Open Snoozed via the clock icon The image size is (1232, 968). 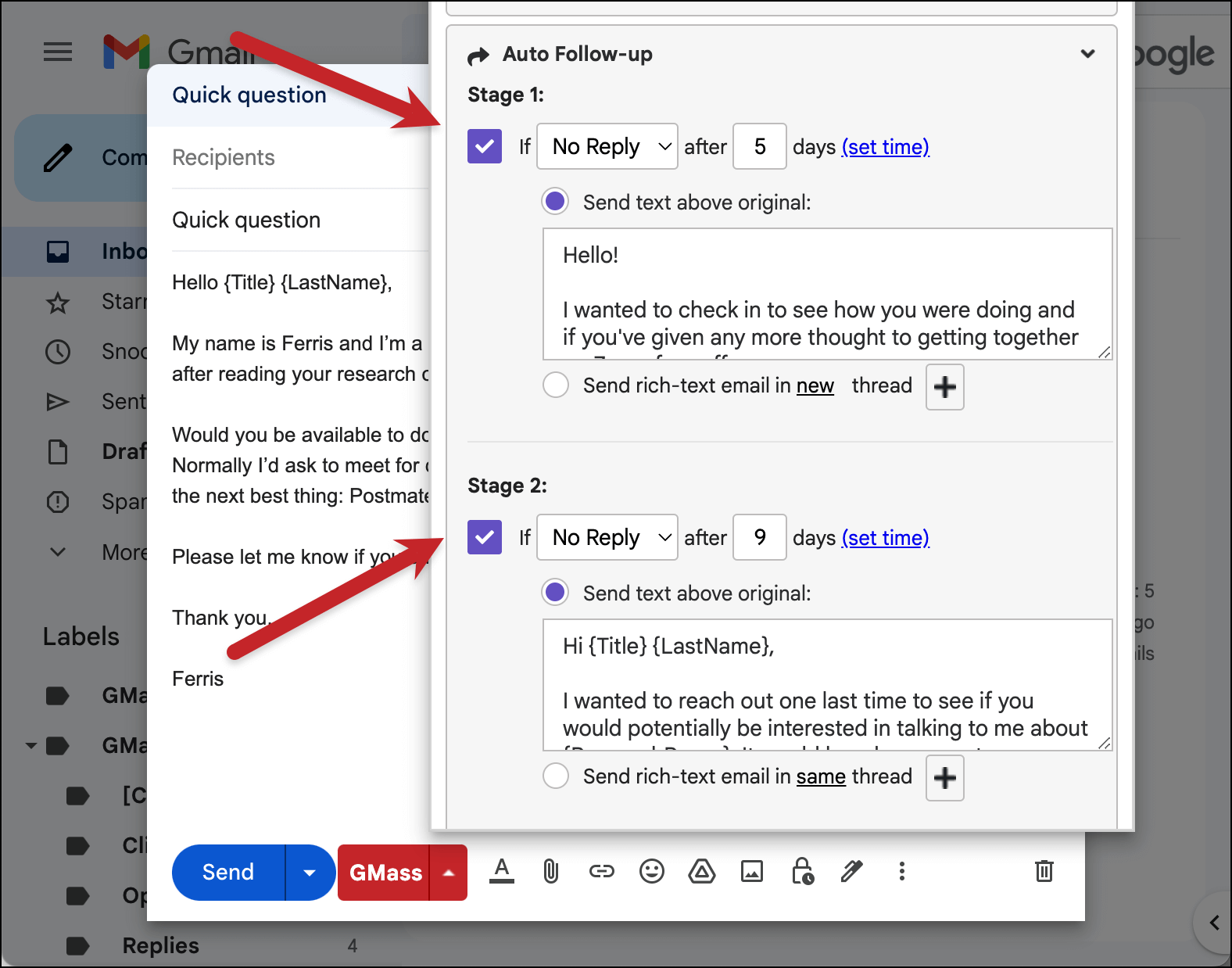(58, 352)
